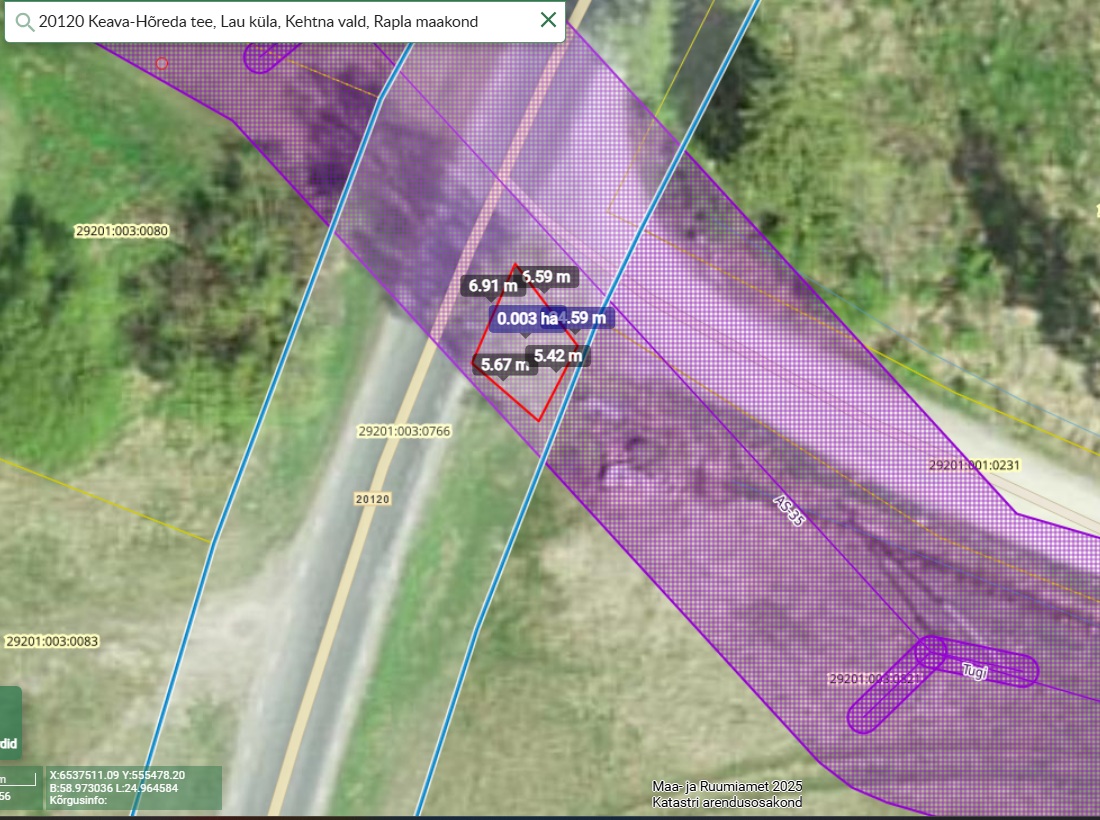The height and width of the screenshot is (820, 1100).
Task: Click the 5.67 m measurement label
Action: pyautogui.click(x=504, y=364)
